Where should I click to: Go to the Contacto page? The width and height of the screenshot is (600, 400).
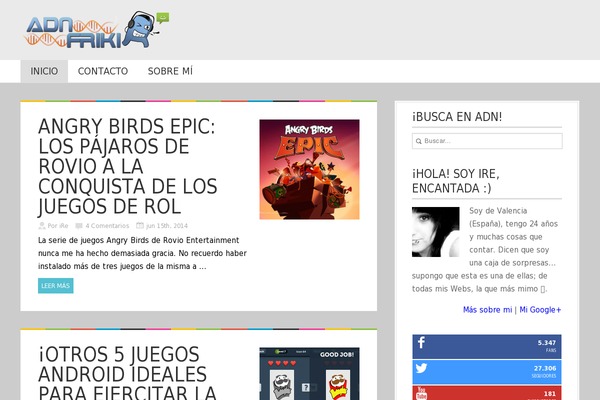[x=103, y=71]
